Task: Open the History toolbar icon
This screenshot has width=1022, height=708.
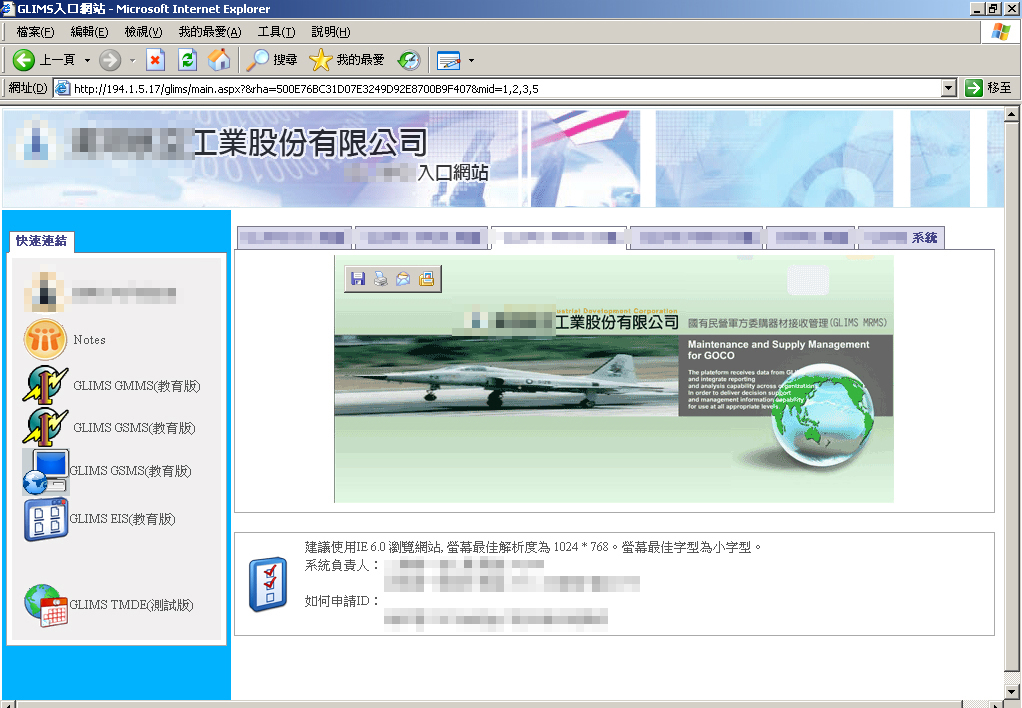Action: click(x=409, y=60)
